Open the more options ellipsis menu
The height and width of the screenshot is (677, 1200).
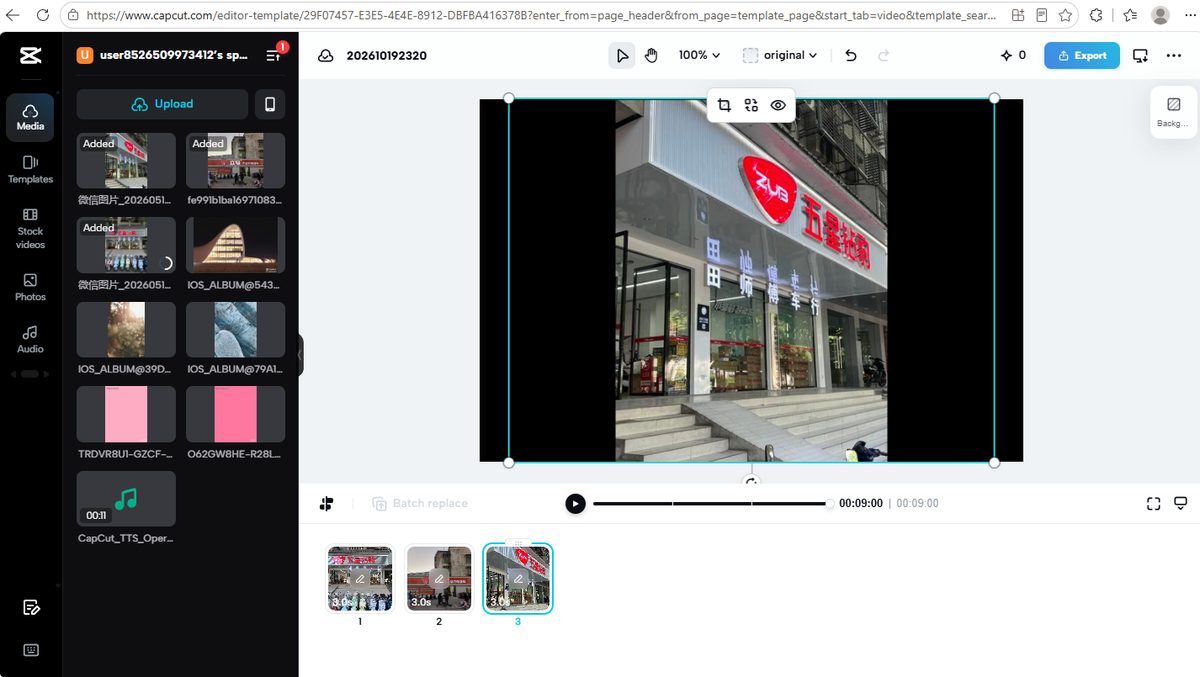pyautogui.click(x=1174, y=56)
